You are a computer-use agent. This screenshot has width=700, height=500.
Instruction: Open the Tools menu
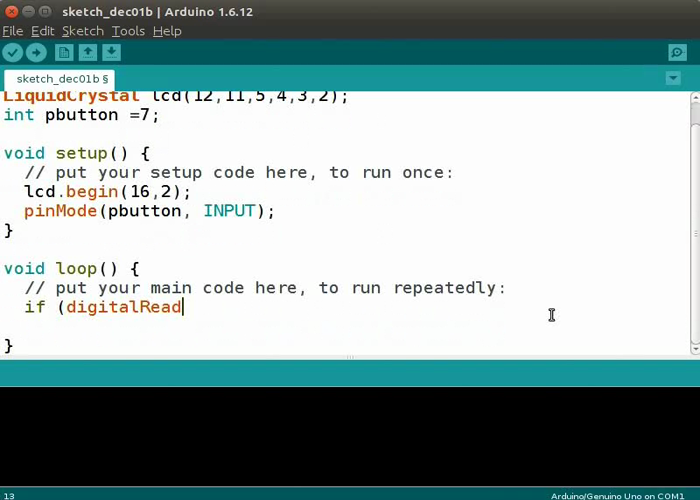click(128, 31)
